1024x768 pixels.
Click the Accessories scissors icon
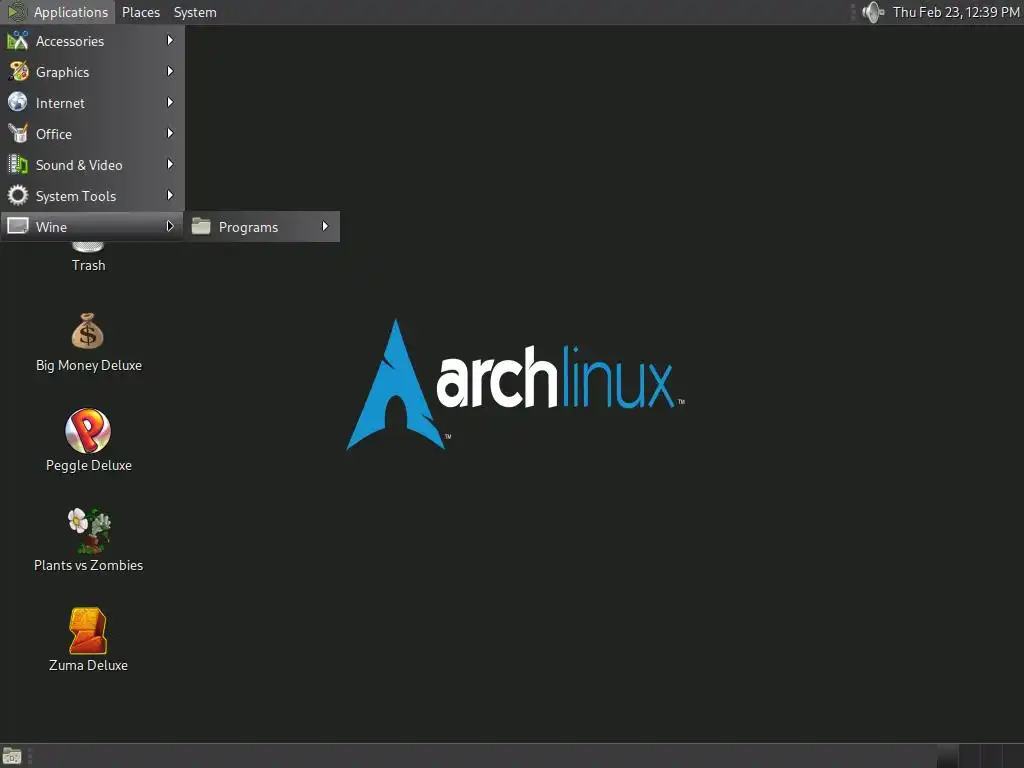(x=18, y=40)
